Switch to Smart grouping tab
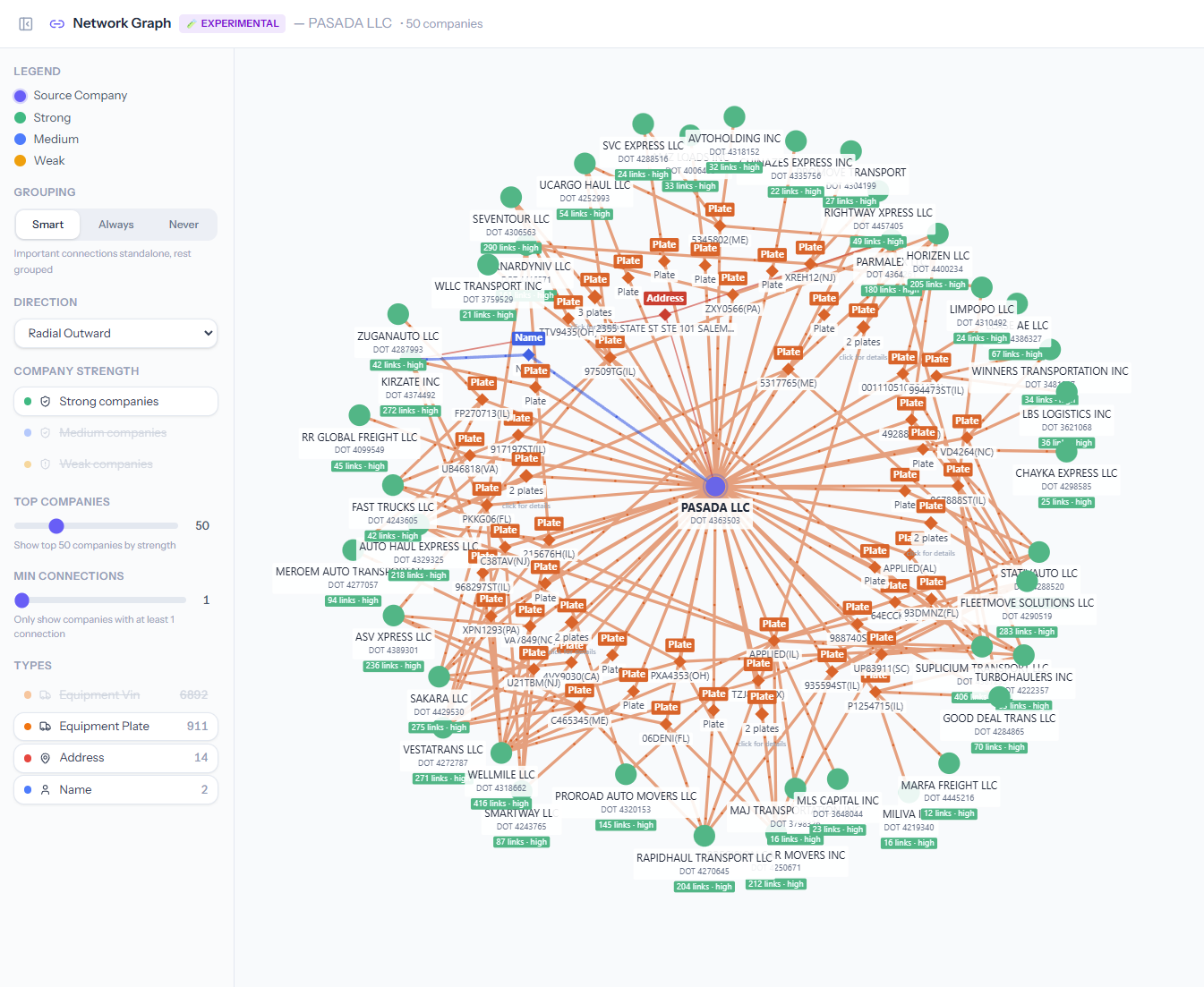 click(47, 225)
